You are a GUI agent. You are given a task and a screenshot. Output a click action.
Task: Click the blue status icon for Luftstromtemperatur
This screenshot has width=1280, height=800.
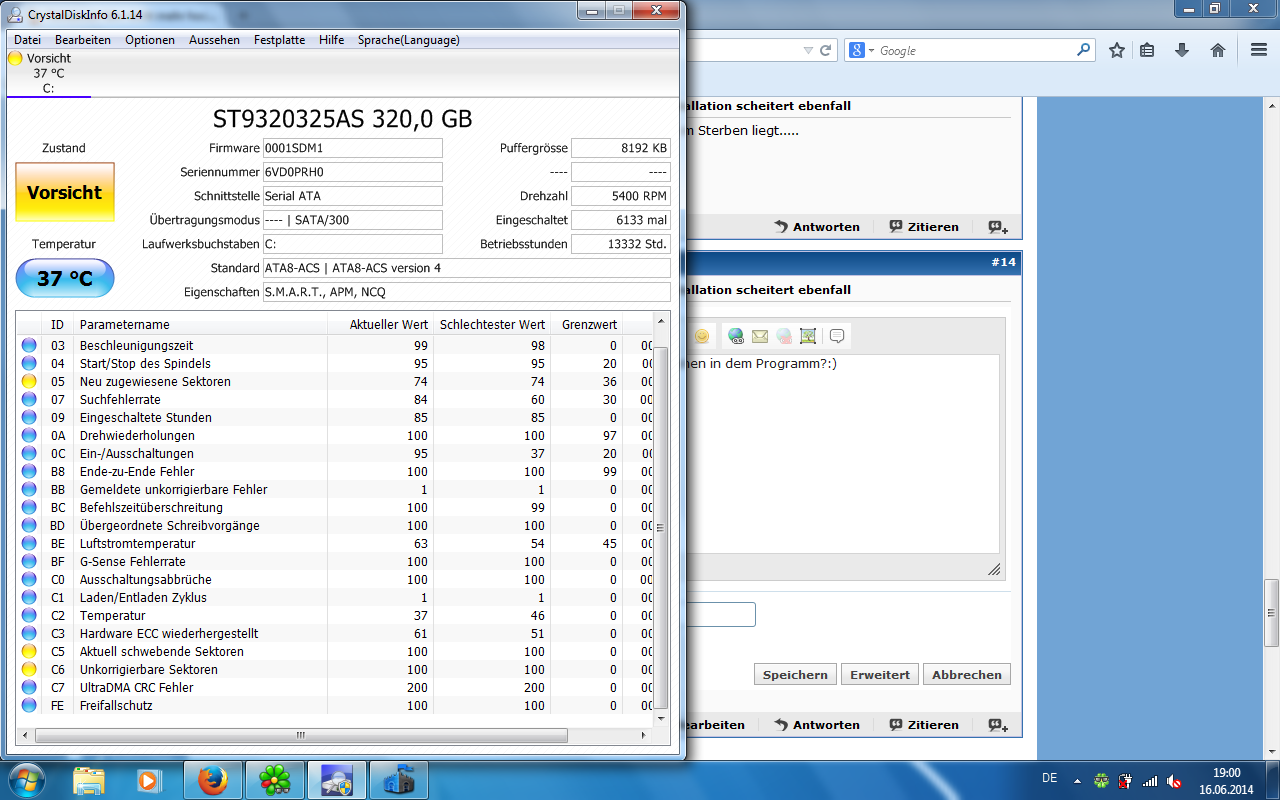coord(29,544)
